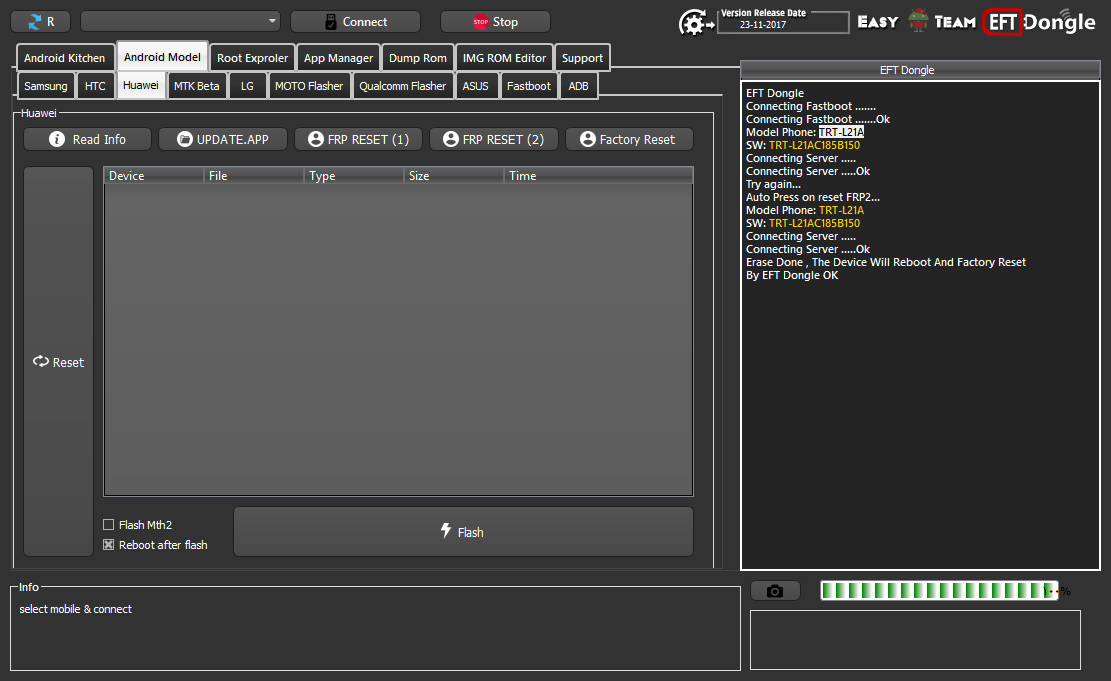1111x681 pixels.
Task: Open the MOTO Flasher sub-tab
Action: point(309,86)
